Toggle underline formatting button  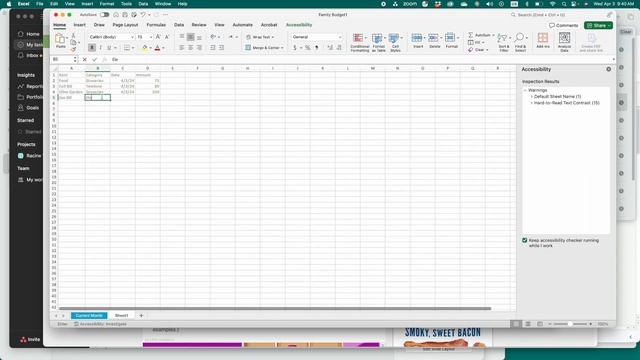pyautogui.click(x=109, y=48)
